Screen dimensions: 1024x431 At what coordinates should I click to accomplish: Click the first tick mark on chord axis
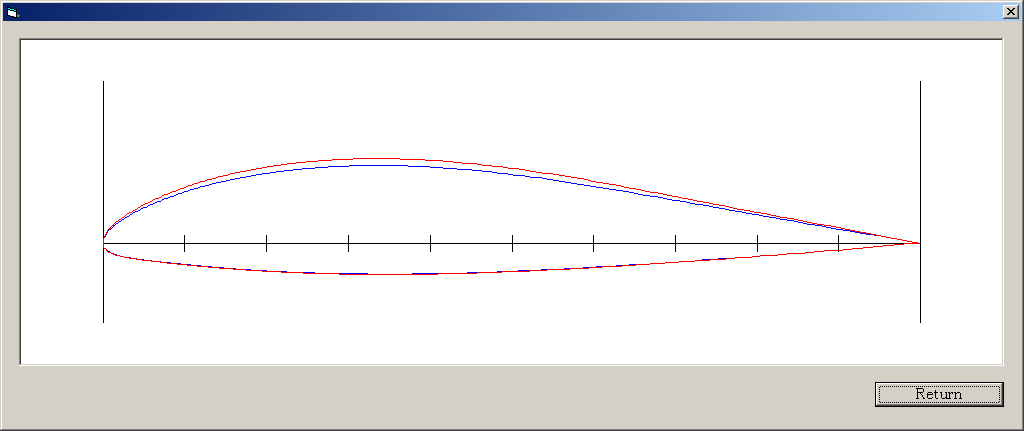click(x=185, y=242)
